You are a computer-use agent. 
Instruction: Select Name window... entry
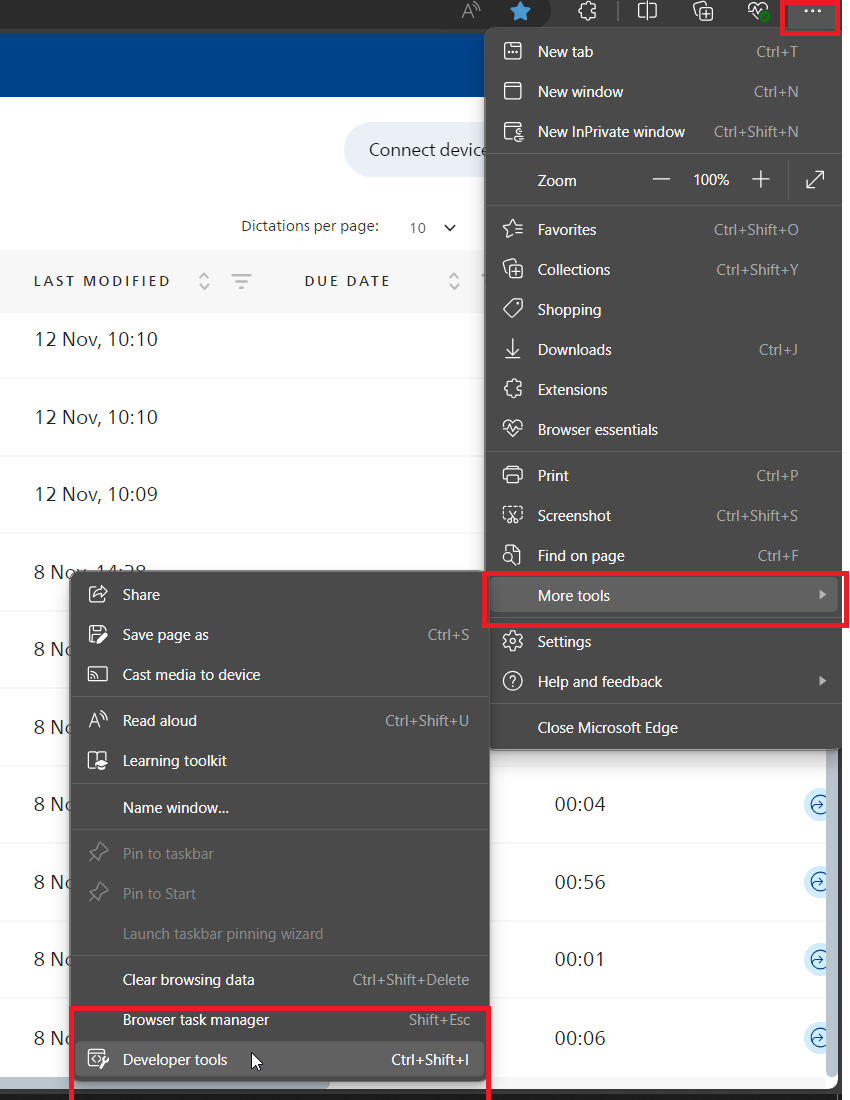[280, 807]
